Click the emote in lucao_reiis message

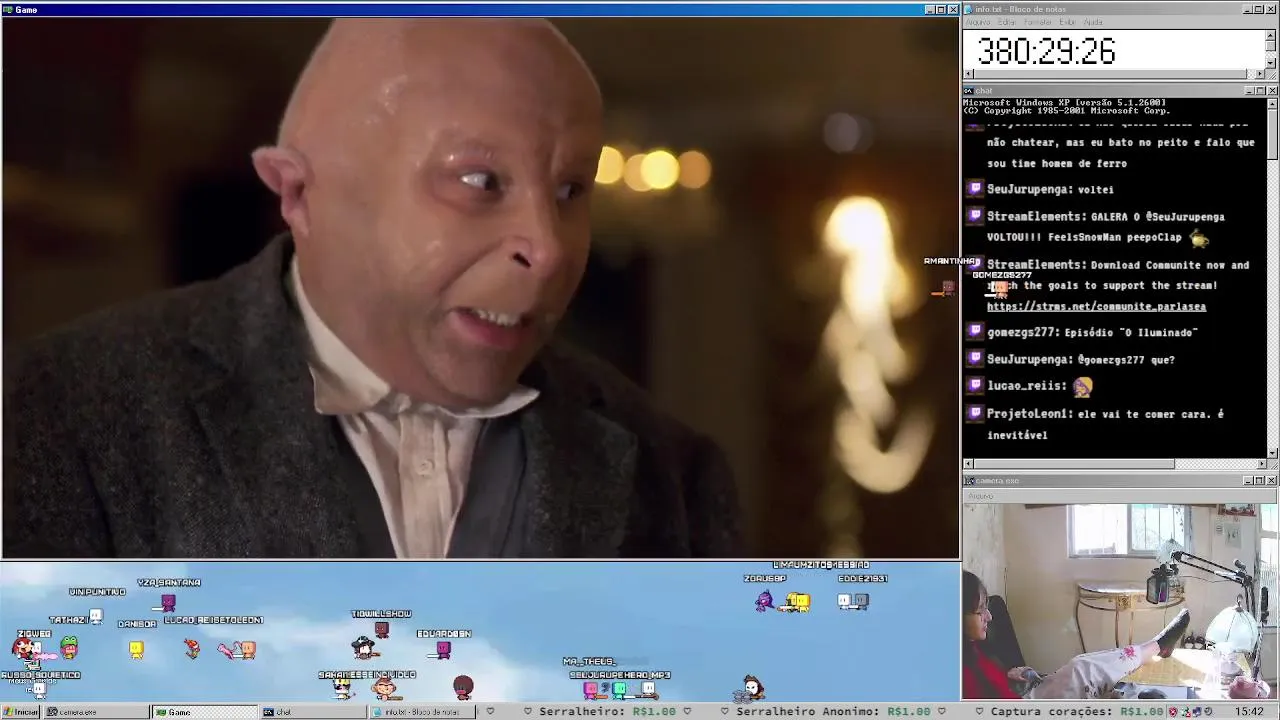click(x=1083, y=386)
